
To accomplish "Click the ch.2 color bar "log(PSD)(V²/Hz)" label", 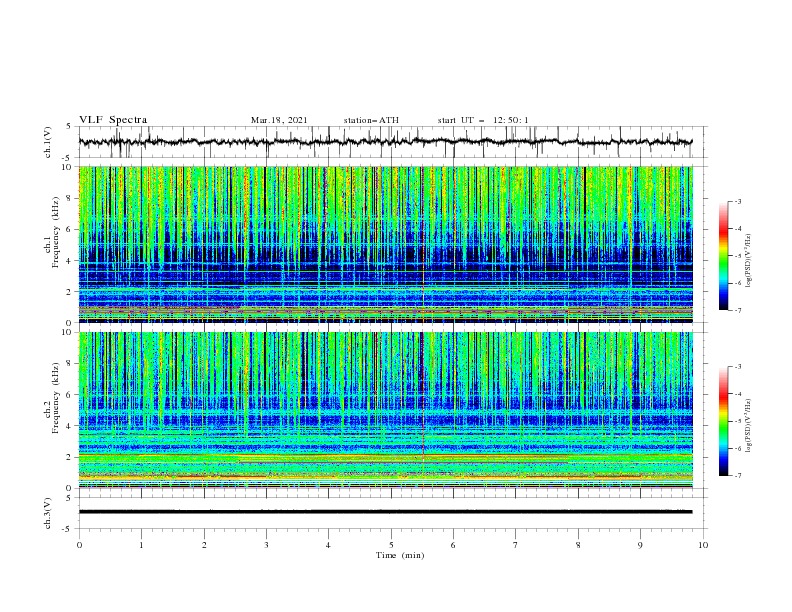I will pyautogui.click(x=750, y=426).
